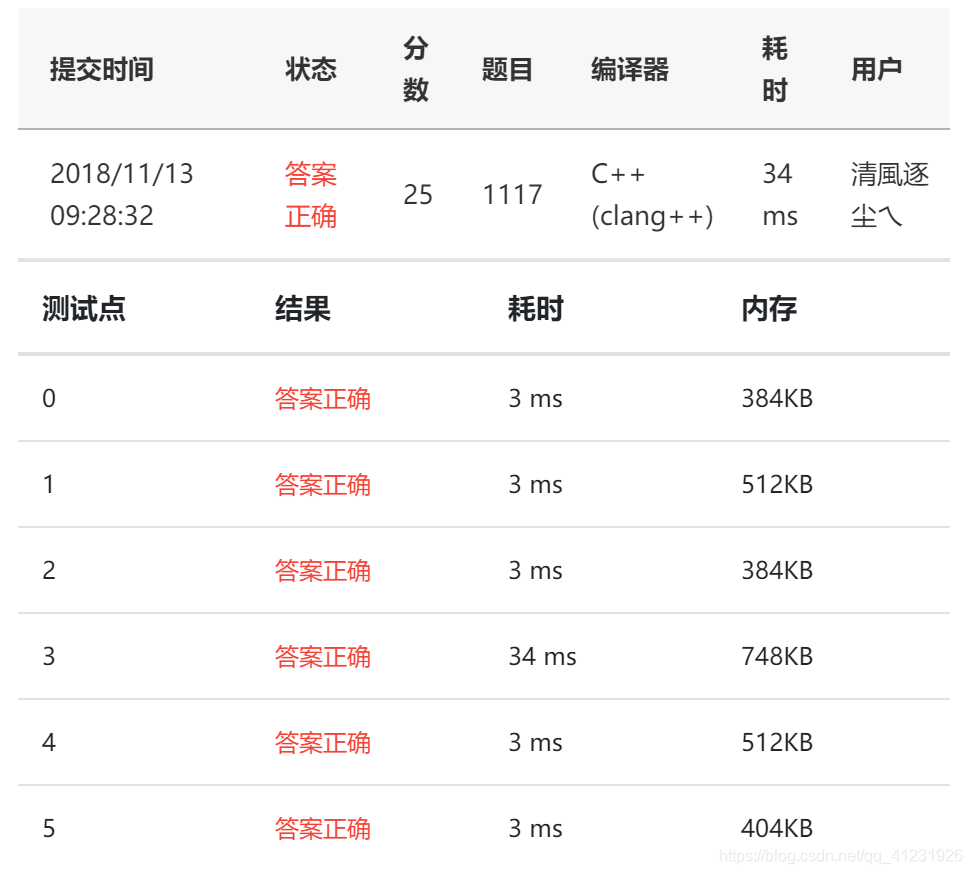
Task: Select the score value 25
Action: tap(418, 195)
